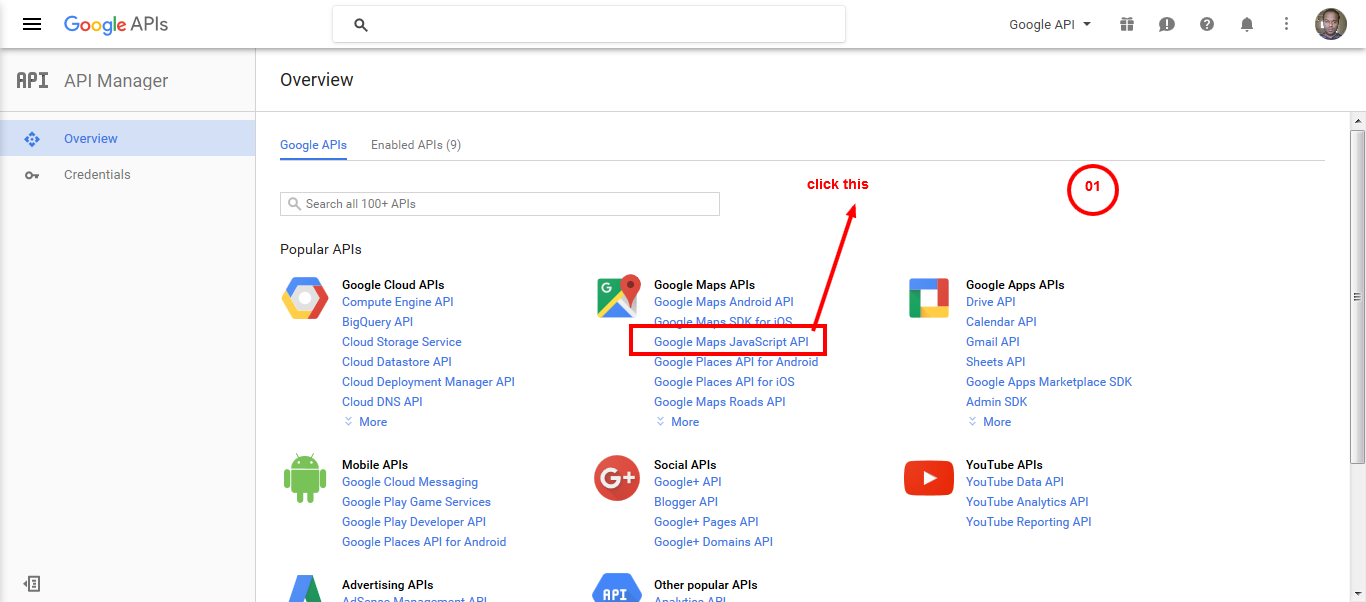Image resolution: width=1366 pixels, height=602 pixels.
Task: Click the Google Maps APIs icon
Action: click(618, 297)
